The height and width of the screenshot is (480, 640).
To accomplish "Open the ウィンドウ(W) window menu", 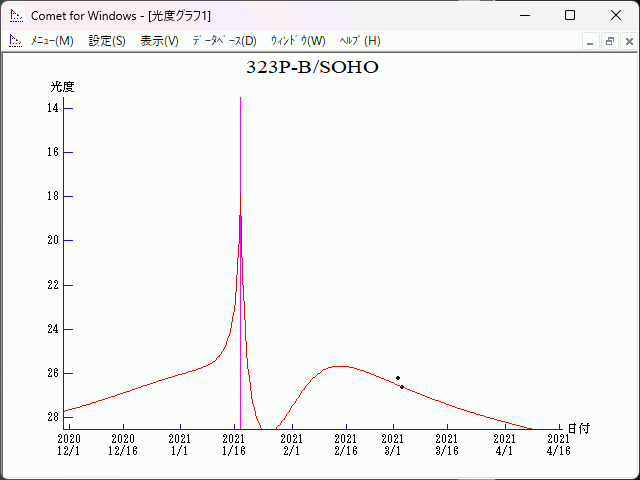I will click(x=298, y=41).
